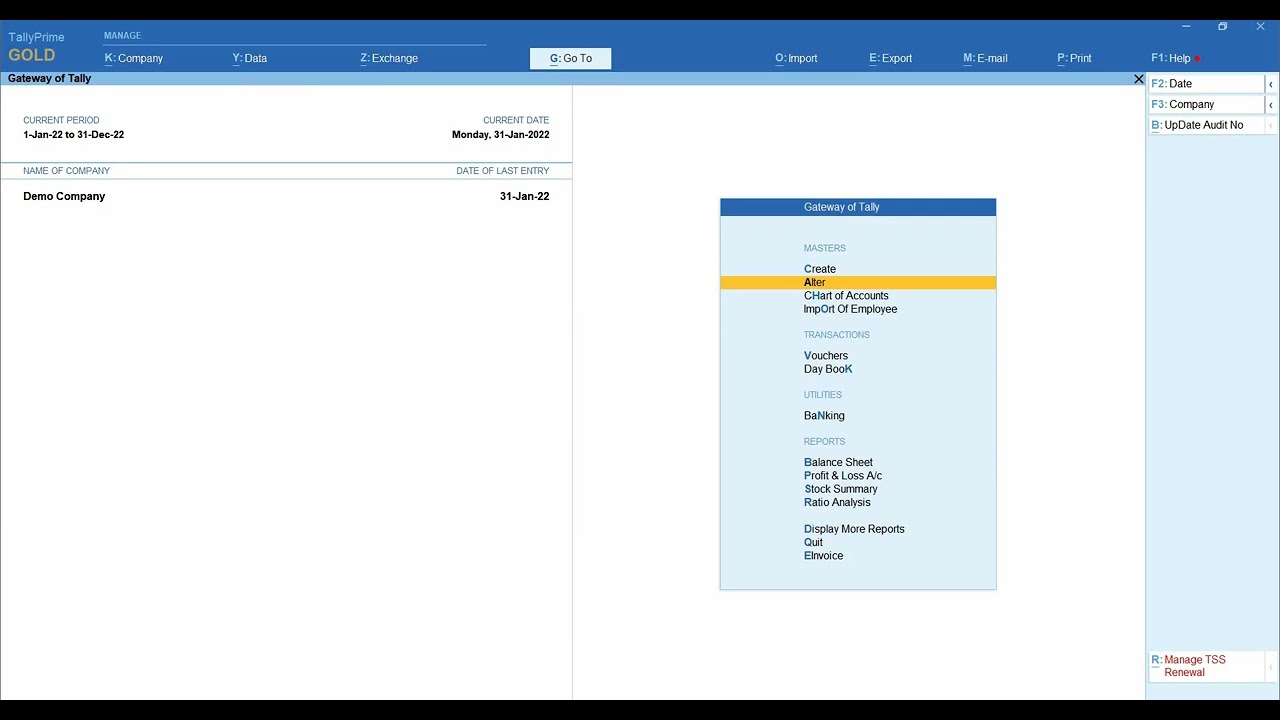Image resolution: width=1280 pixels, height=720 pixels.
Task: Click the Demo Company name
Action: pos(64,197)
